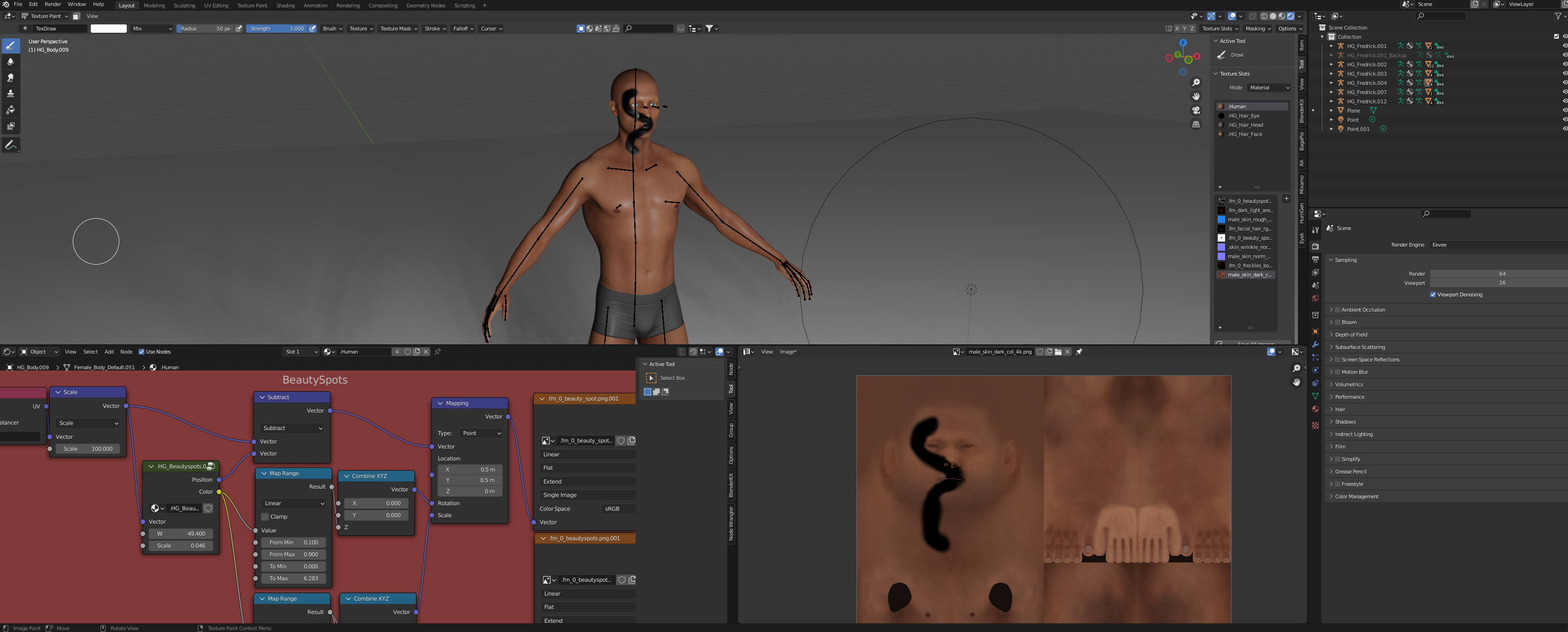This screenshot has width=1568, height=632.
Task: Click the brush color swatch
Action: click(108, 29)
